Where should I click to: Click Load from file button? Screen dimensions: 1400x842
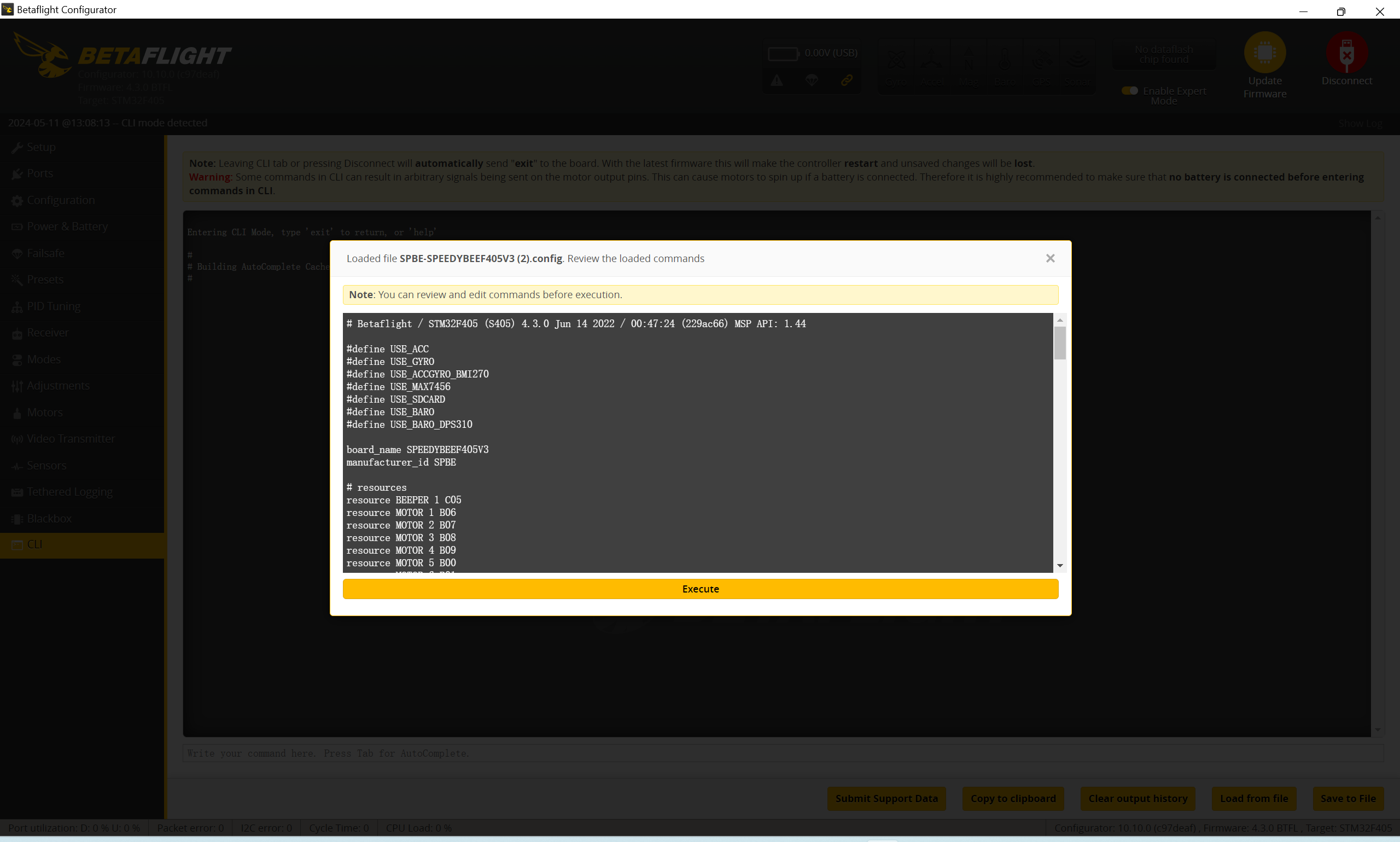[1253, 798]
